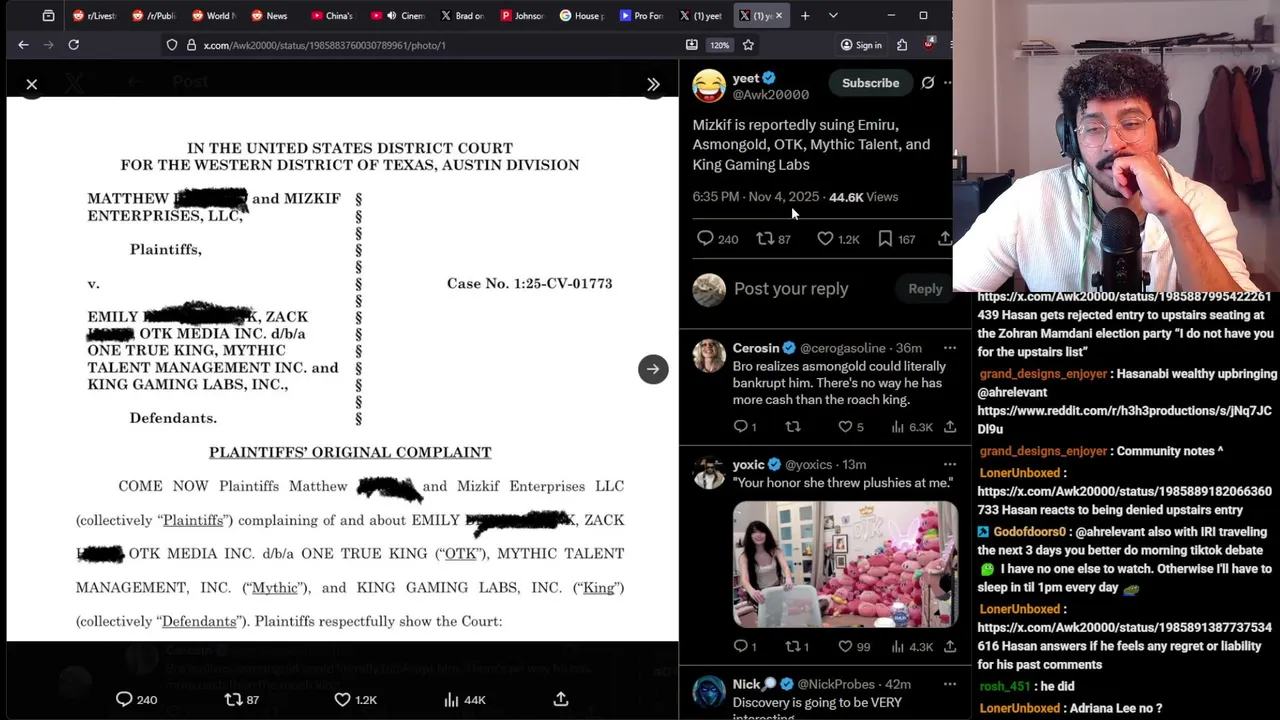Bookmark this page with the star icon
Image resolution: width=1280 pixels, height=720 pixels.
pos(748,45)
